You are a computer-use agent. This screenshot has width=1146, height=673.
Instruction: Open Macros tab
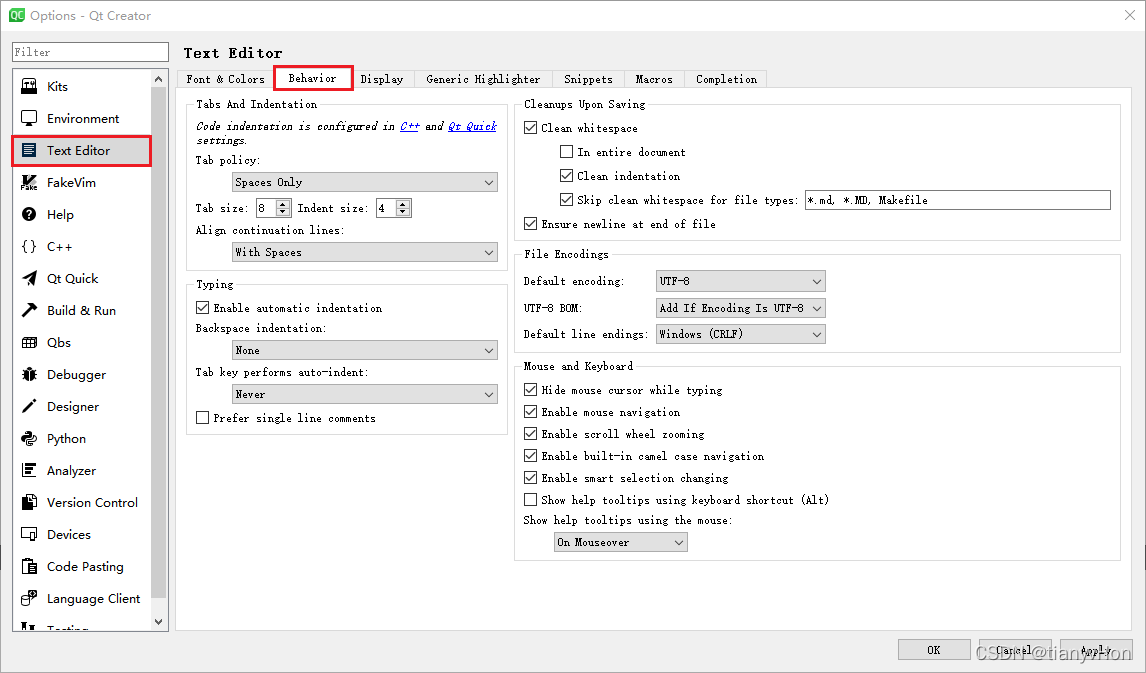[654, 79]
